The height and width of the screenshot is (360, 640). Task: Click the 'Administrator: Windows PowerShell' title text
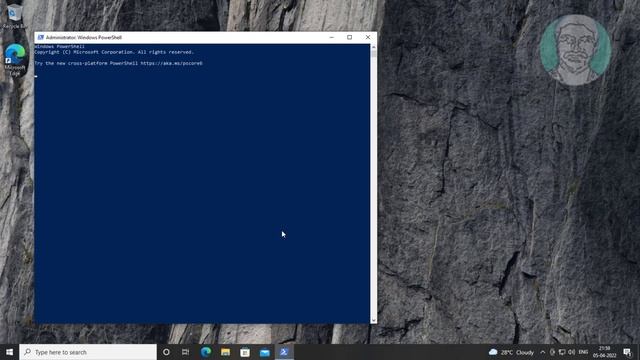pyautogui.click(x=84, y=37)
